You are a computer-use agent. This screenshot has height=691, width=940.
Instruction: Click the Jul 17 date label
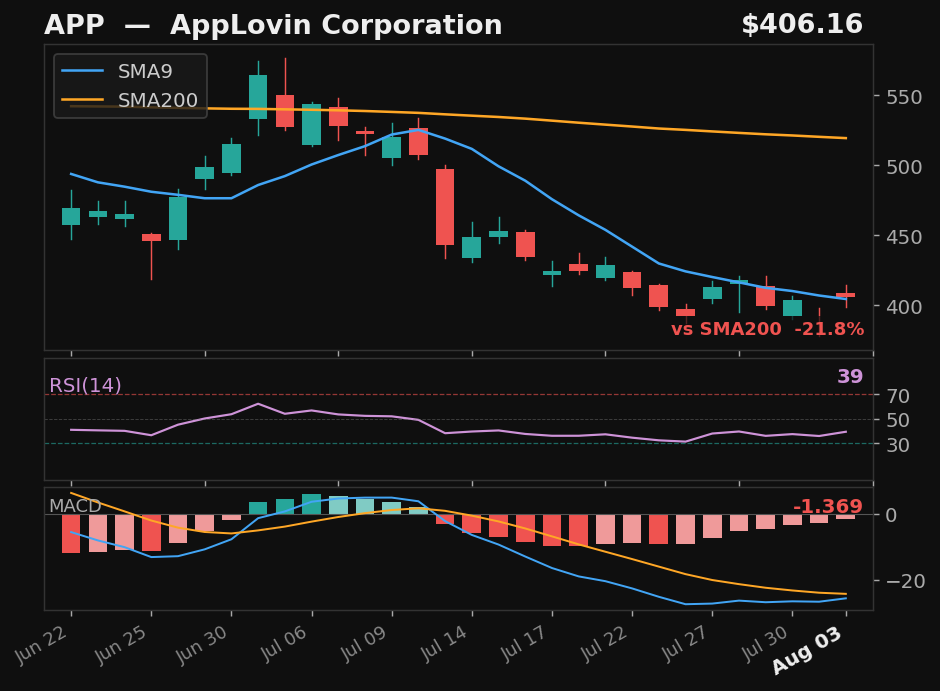(x=523, y=644)
